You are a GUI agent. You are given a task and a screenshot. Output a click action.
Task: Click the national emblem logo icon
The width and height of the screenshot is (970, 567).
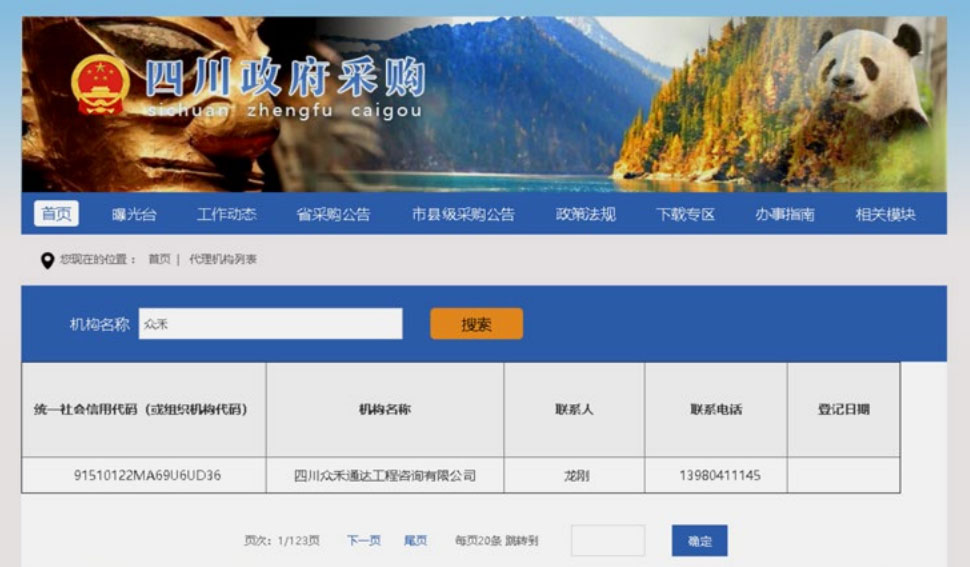[x=100, y=85]
